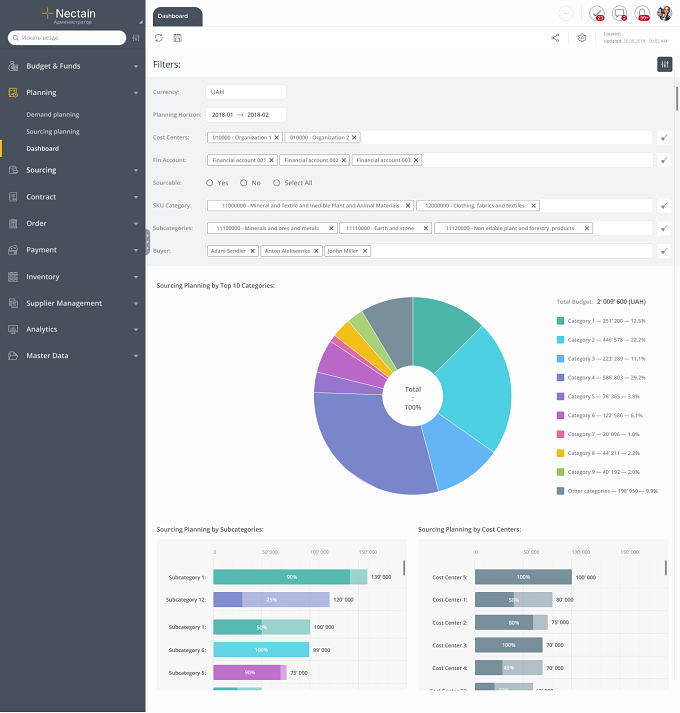Select the Sourcable No radio button
The width and height of the screenshot is (680, 713).
(x=244, y=183)
